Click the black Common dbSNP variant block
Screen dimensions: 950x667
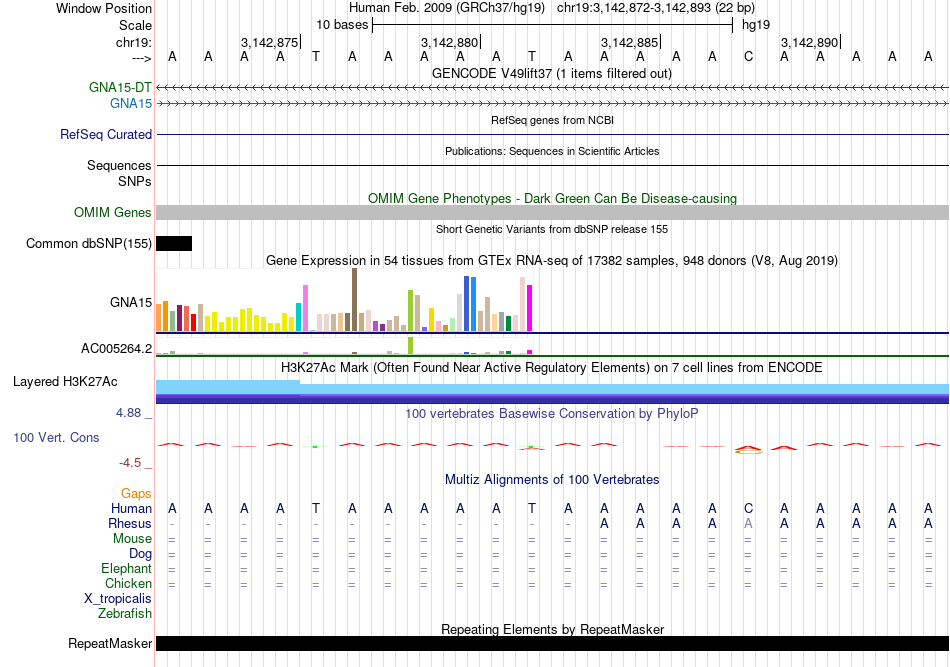point(174,243)
